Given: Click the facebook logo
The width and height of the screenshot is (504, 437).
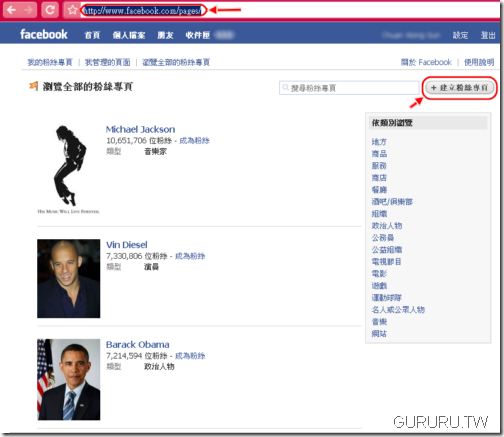Looking at the screenshot, I should [44, 34].
